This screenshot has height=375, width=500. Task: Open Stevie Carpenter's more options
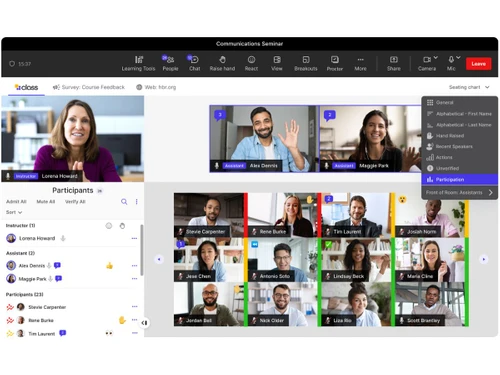pos(134,307)
